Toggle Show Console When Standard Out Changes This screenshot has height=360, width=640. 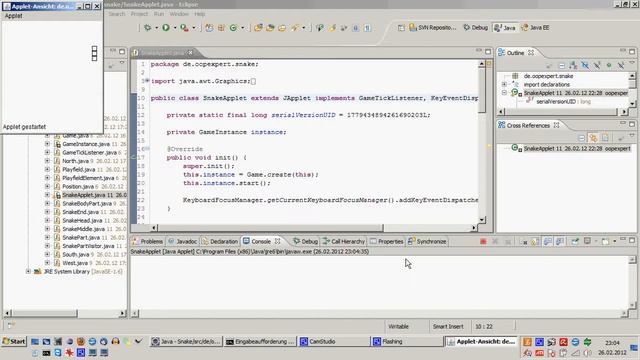(548, 242)
